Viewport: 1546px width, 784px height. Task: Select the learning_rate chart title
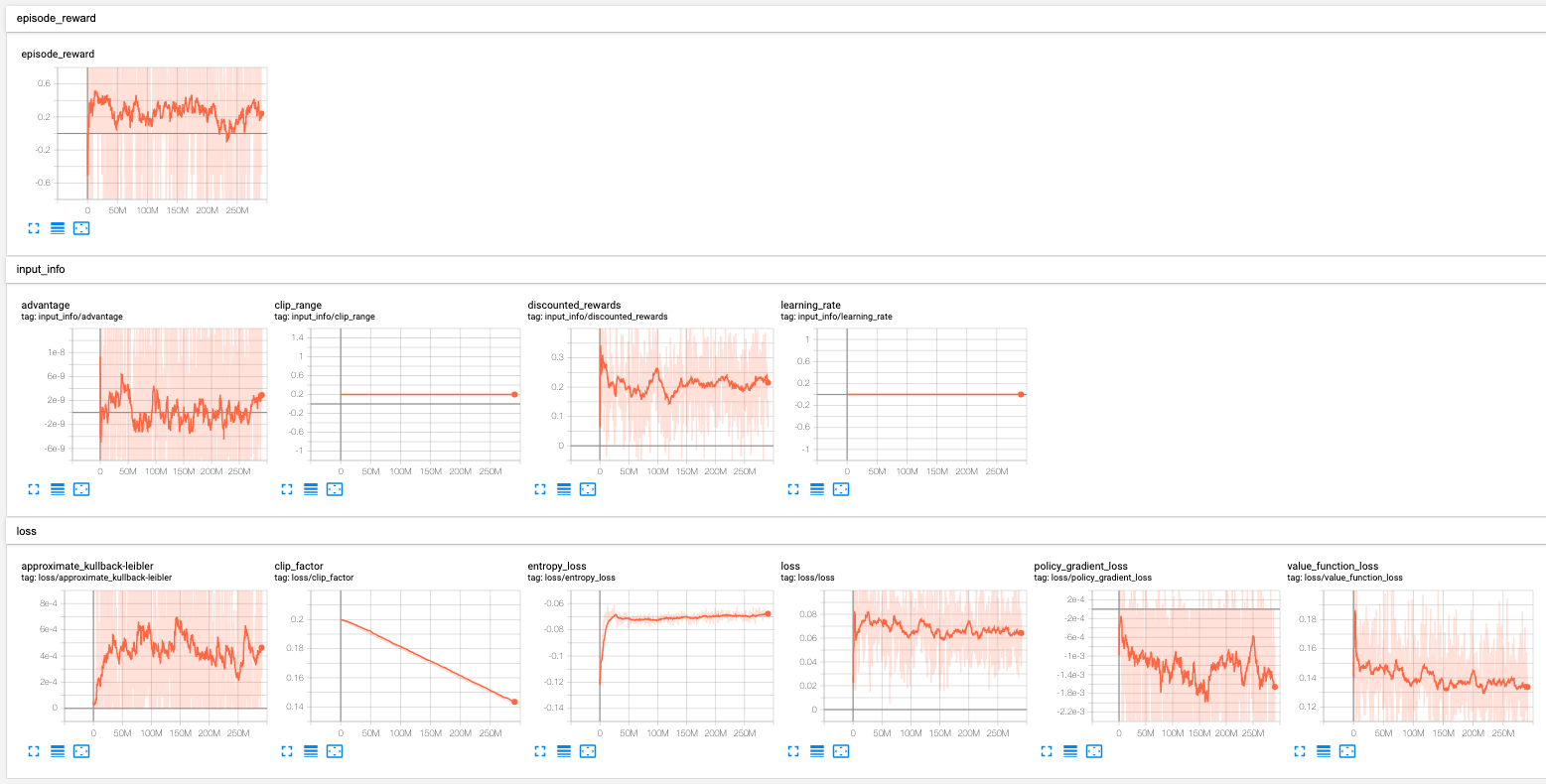tap(810, 306)
